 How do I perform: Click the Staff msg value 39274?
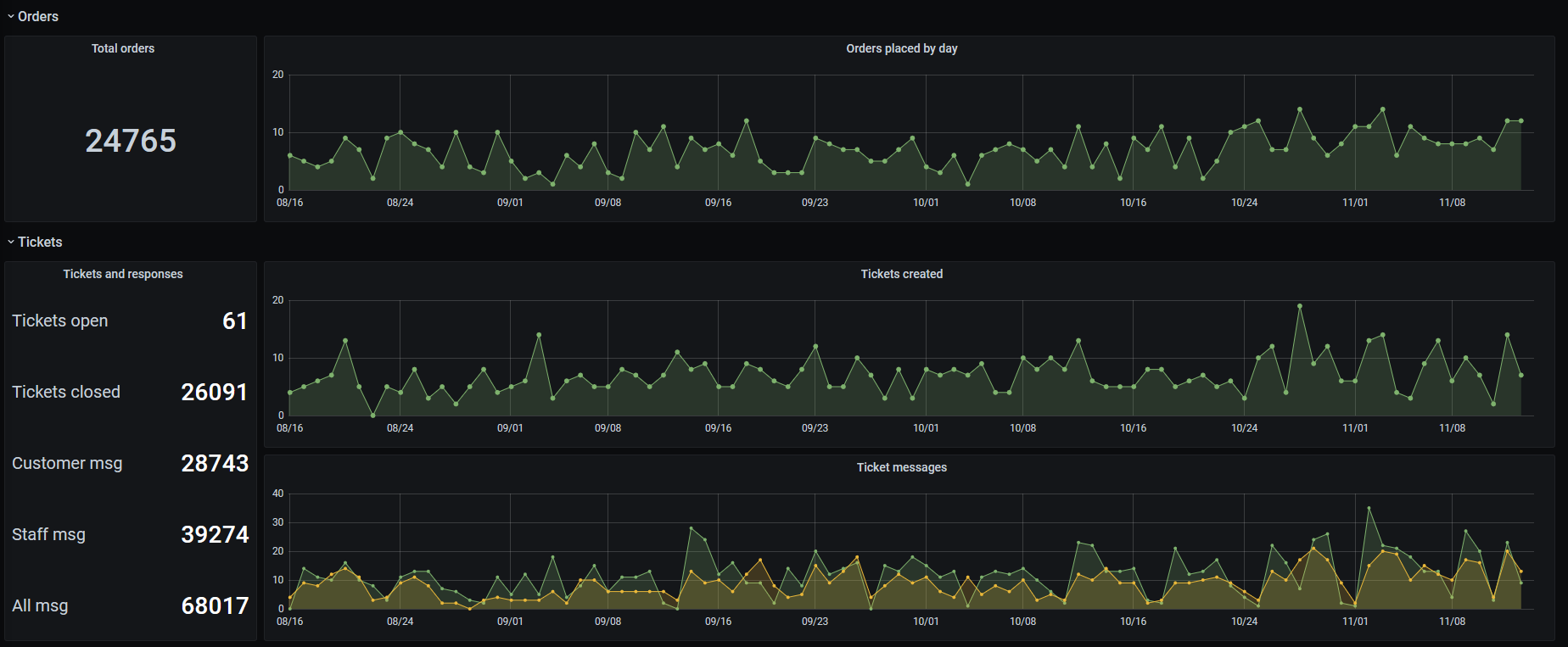(x=215, y=534)
